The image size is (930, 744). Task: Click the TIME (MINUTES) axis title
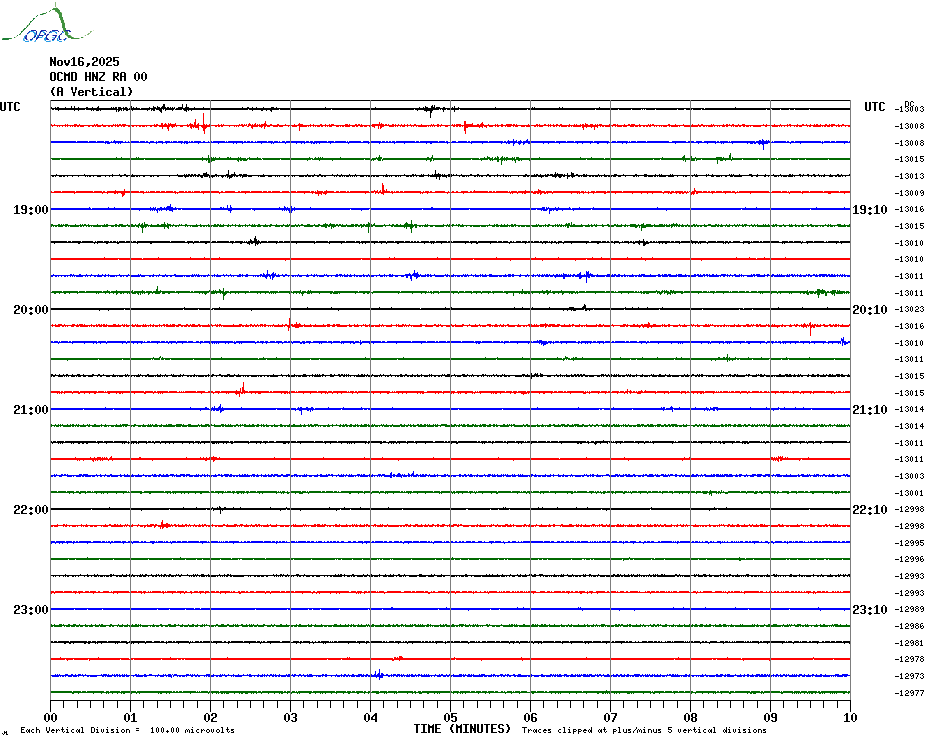[462, 729]
